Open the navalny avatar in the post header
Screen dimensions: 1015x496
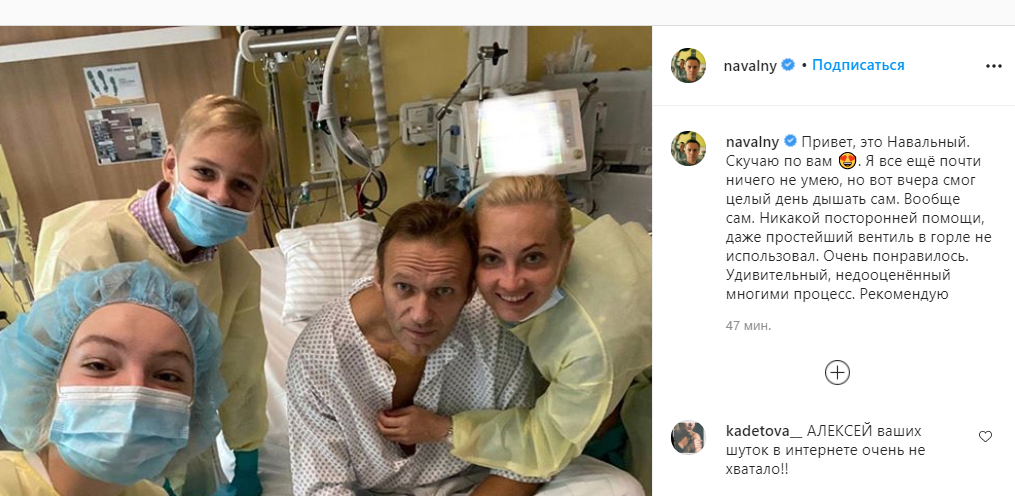click(688, 65)
